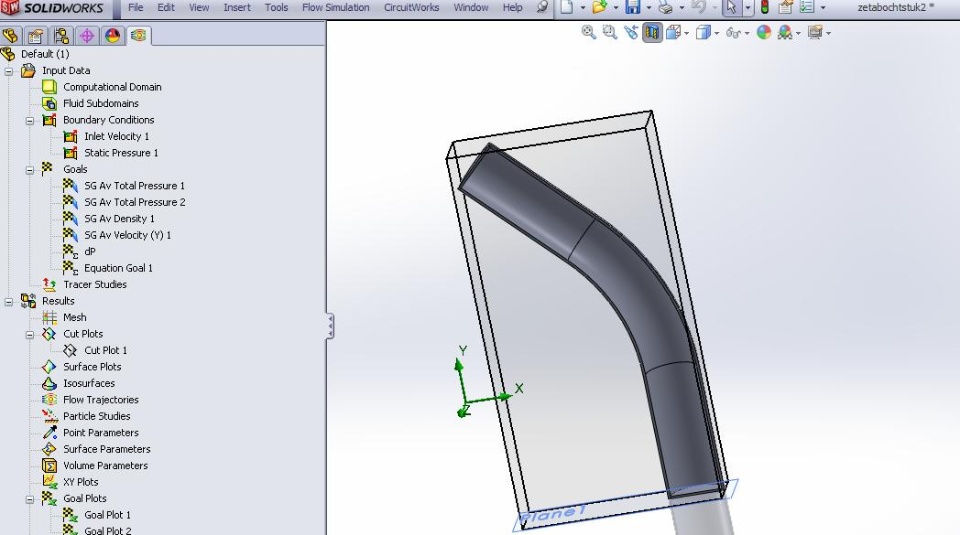Click the Open folder icon

[x=599, y=7]
